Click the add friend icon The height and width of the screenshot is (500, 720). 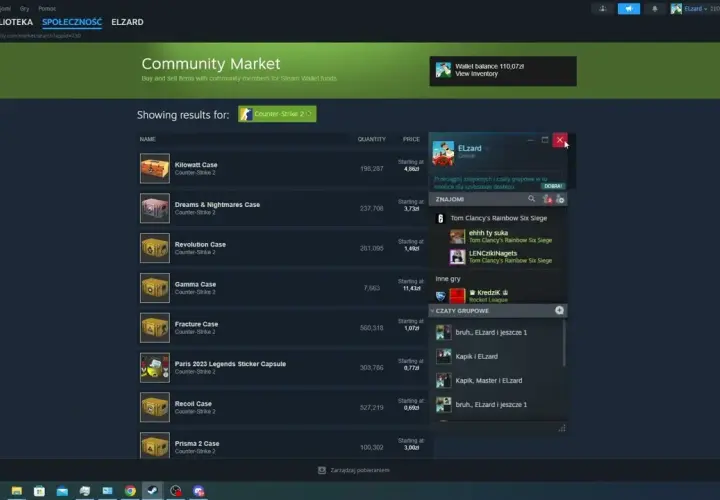pyautogui.click(x=560, y=199)
